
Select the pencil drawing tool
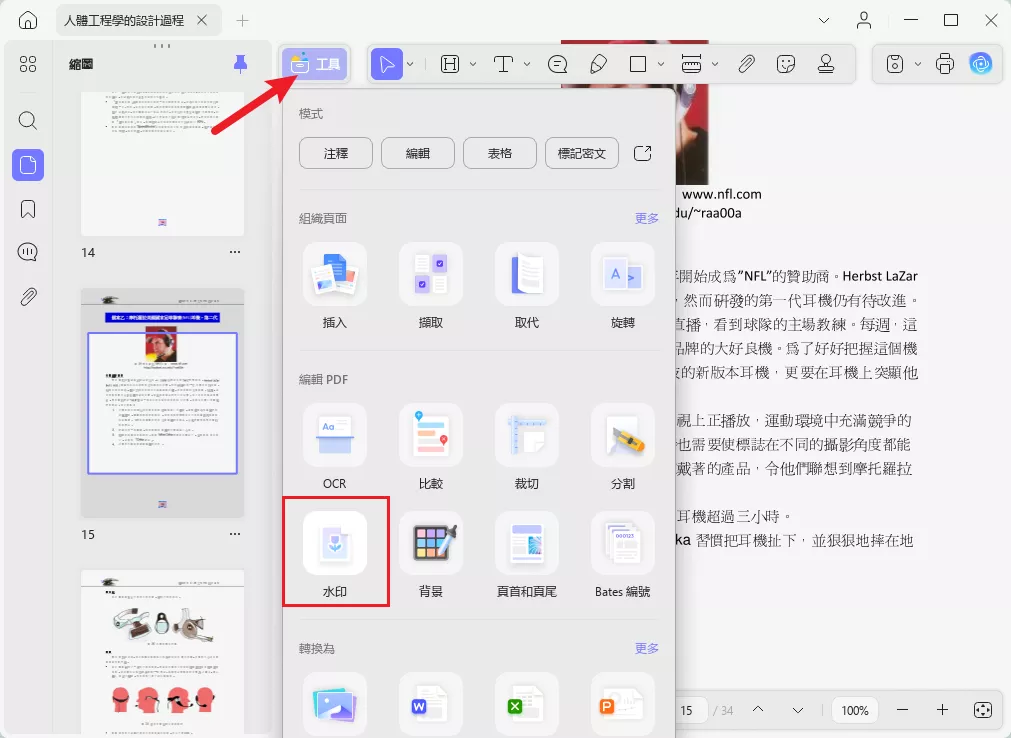point(598,64)
